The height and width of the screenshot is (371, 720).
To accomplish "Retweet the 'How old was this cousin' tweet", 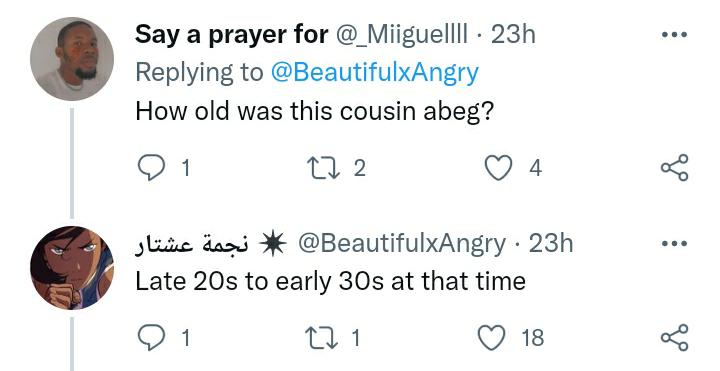I will pos(321,169).
